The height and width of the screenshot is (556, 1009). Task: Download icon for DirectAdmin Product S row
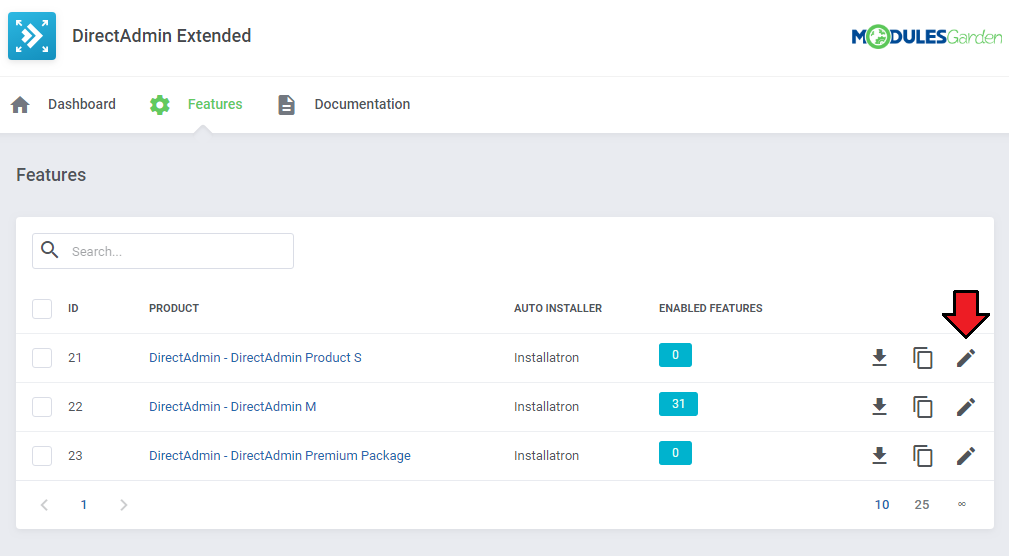(x=879, y=358)
